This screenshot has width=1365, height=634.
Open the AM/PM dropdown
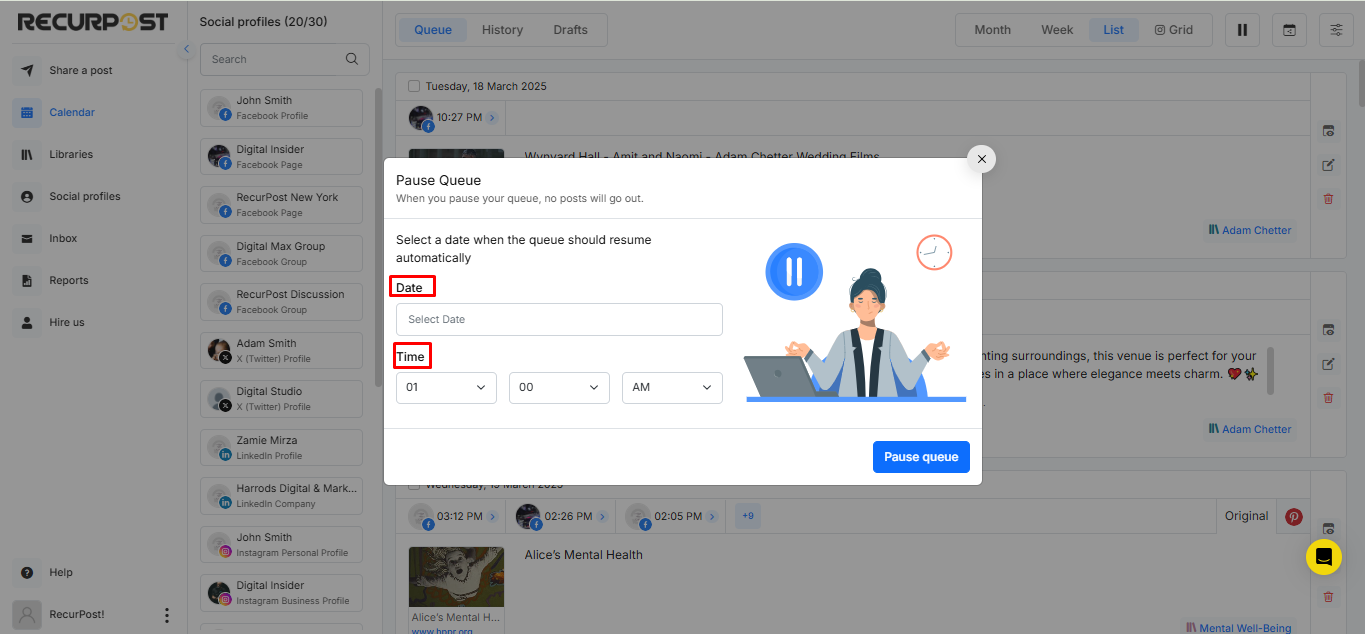coord(672,387)
